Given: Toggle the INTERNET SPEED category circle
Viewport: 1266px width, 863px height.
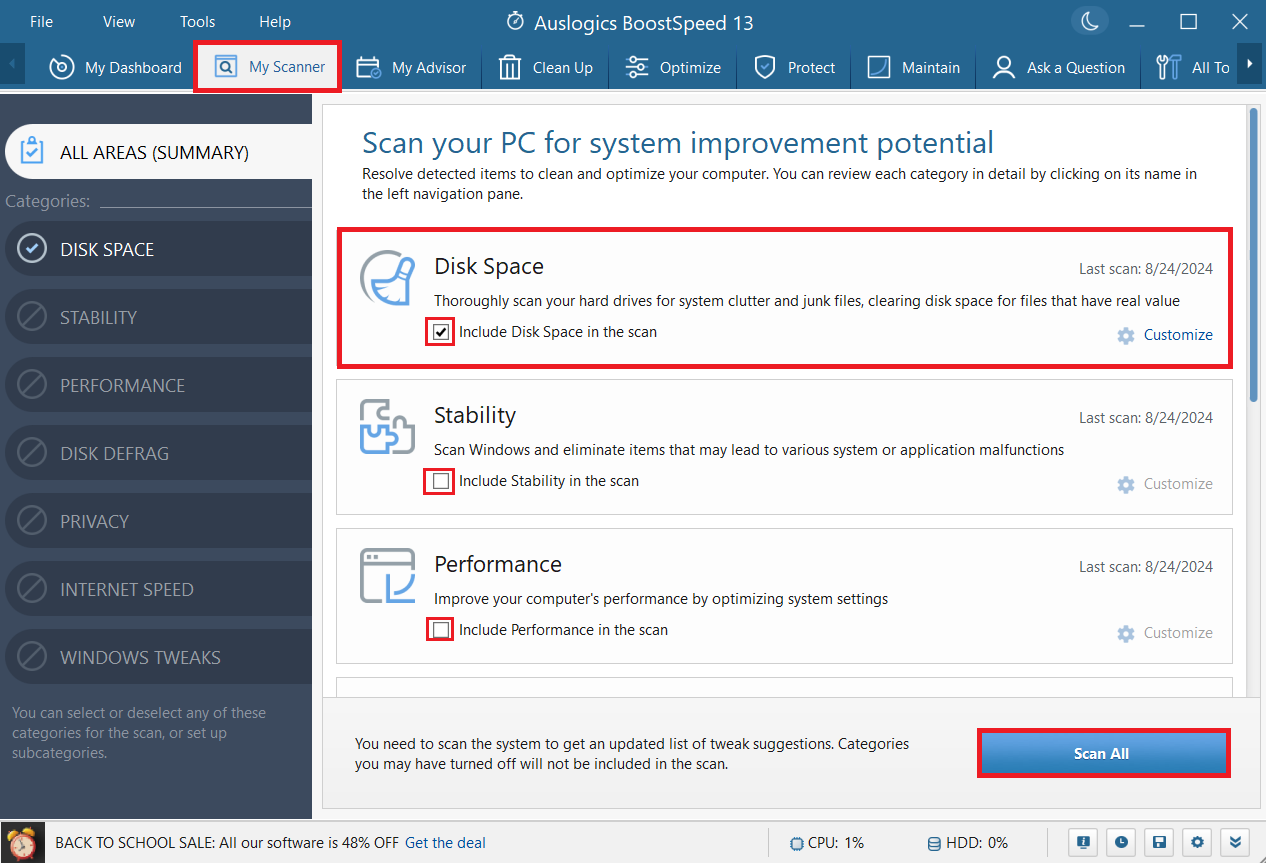Looking at the screenshot, I should coord(33,589).
